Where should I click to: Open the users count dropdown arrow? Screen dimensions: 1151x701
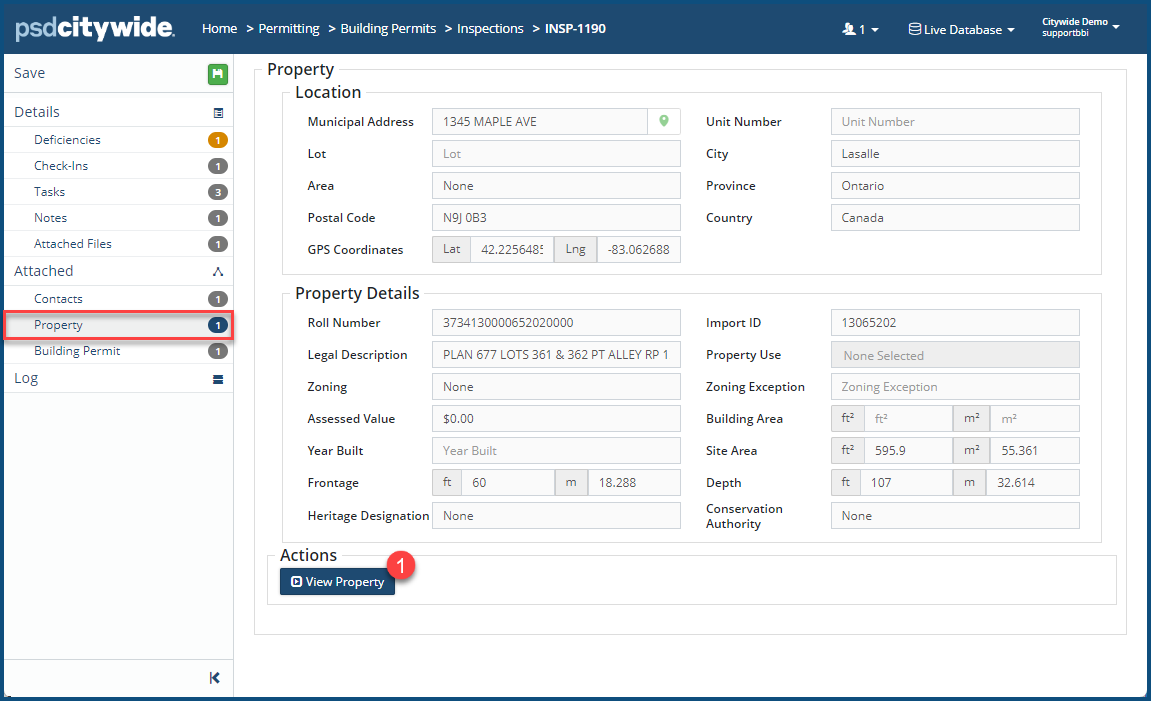[875, 30]
